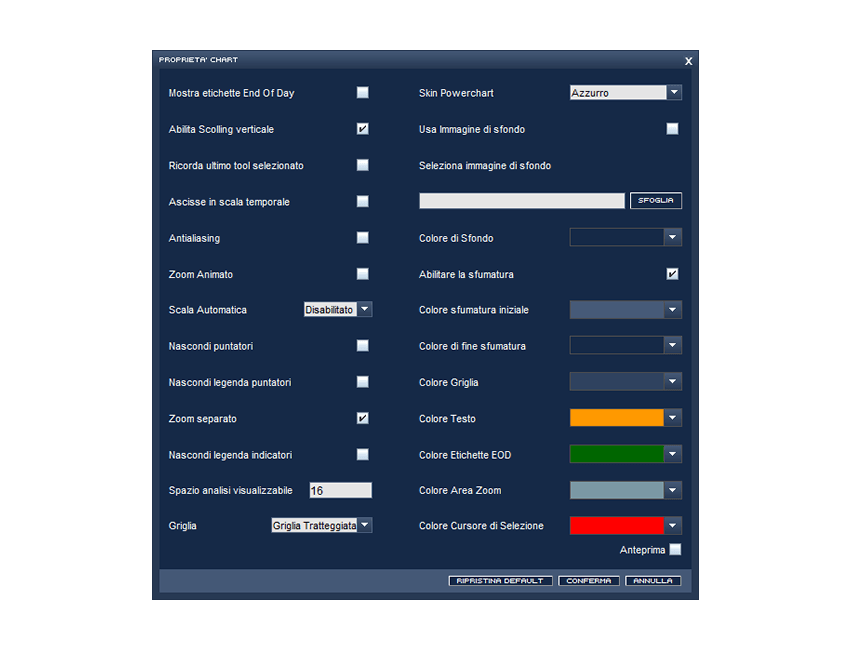
Task: Click the Colore Griglia swatch
Action: coord(617,382)
